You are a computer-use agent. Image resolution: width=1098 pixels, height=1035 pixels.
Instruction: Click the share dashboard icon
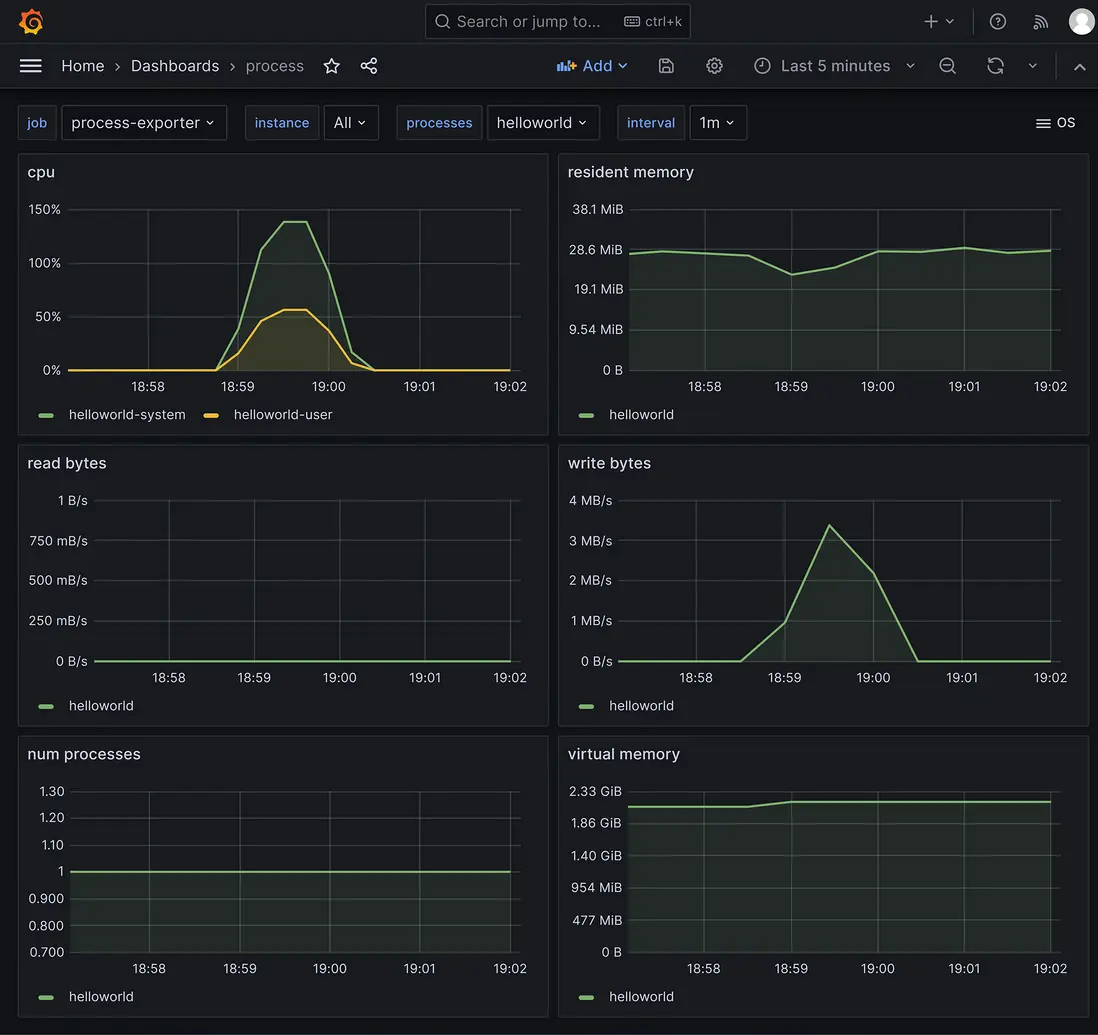(369, 66)
